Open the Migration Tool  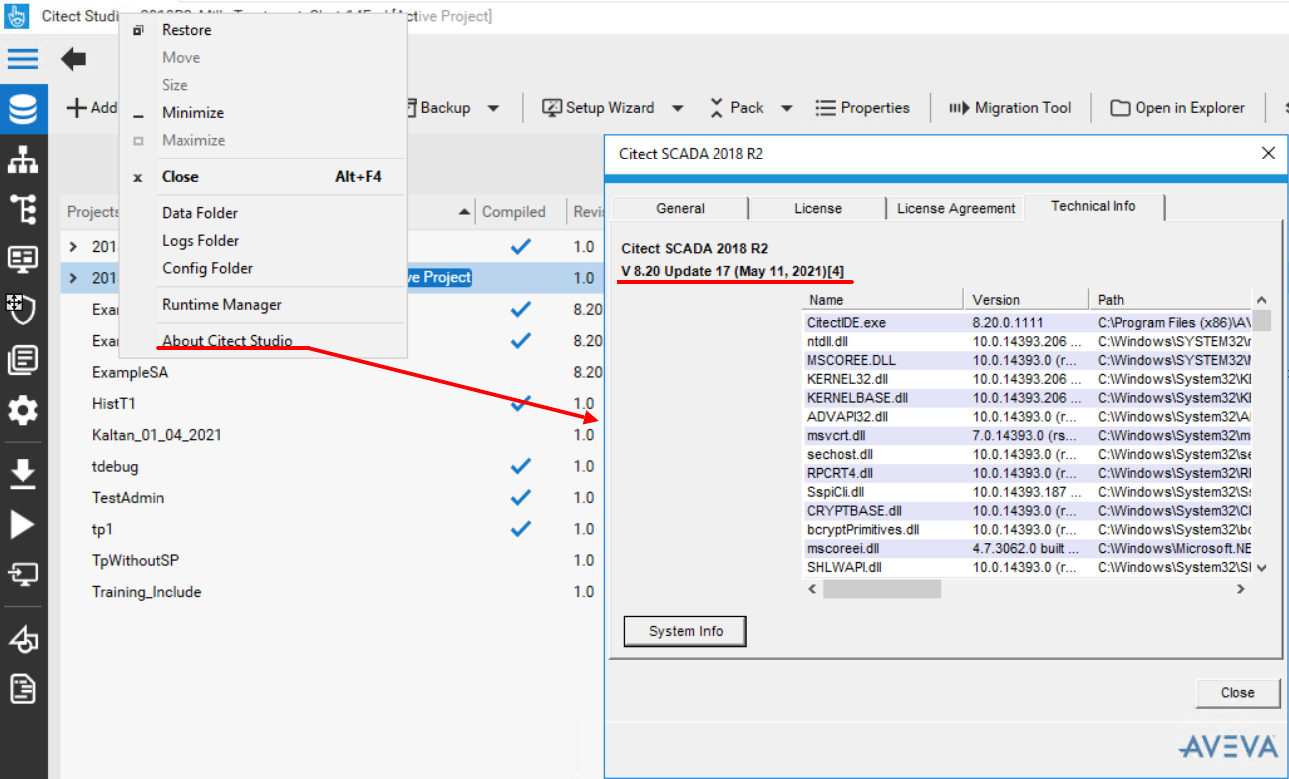pos(1010,108)
